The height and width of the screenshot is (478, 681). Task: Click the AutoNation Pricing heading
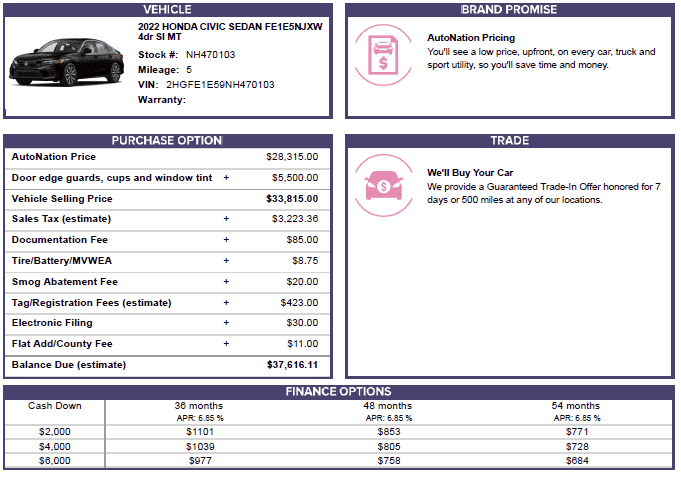click(x=471, y=38)
